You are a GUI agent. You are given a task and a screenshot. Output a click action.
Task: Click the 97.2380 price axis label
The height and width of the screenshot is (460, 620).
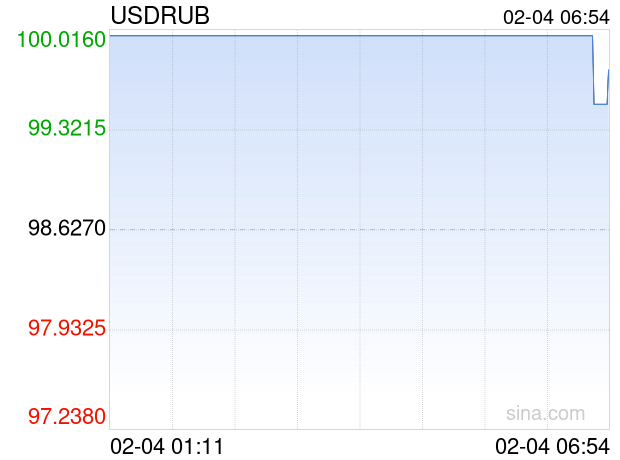(x=67, y=416)
